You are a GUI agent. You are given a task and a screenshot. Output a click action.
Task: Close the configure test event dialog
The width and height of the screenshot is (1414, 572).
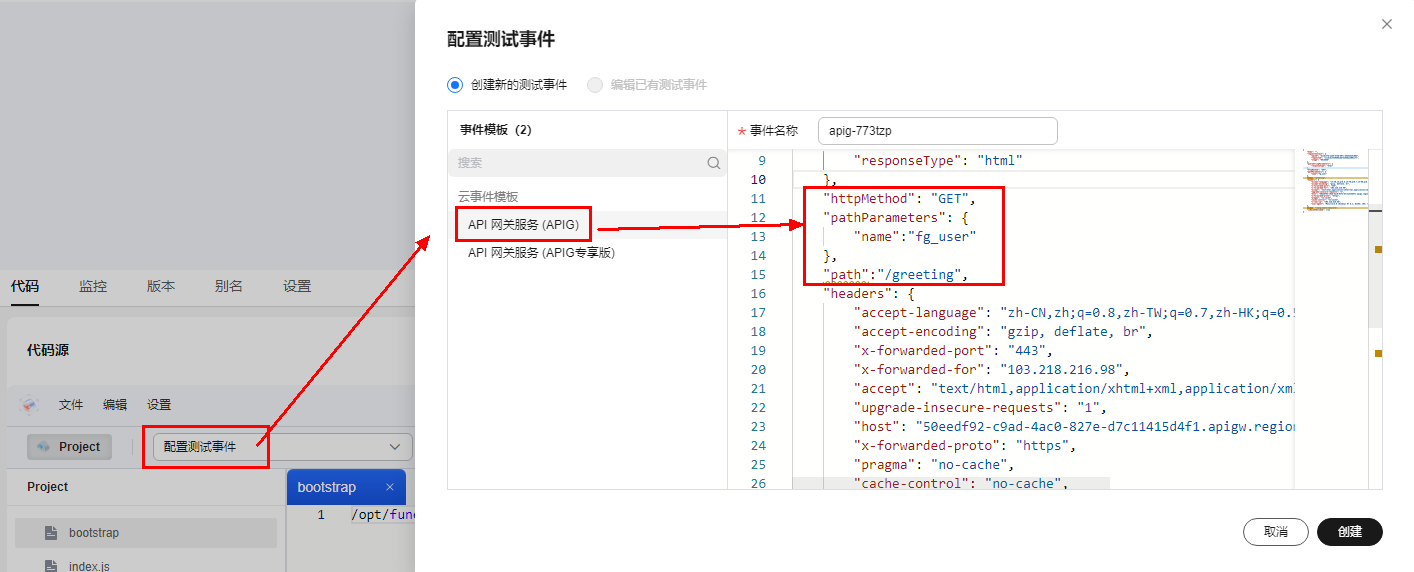pos(1386,24)
